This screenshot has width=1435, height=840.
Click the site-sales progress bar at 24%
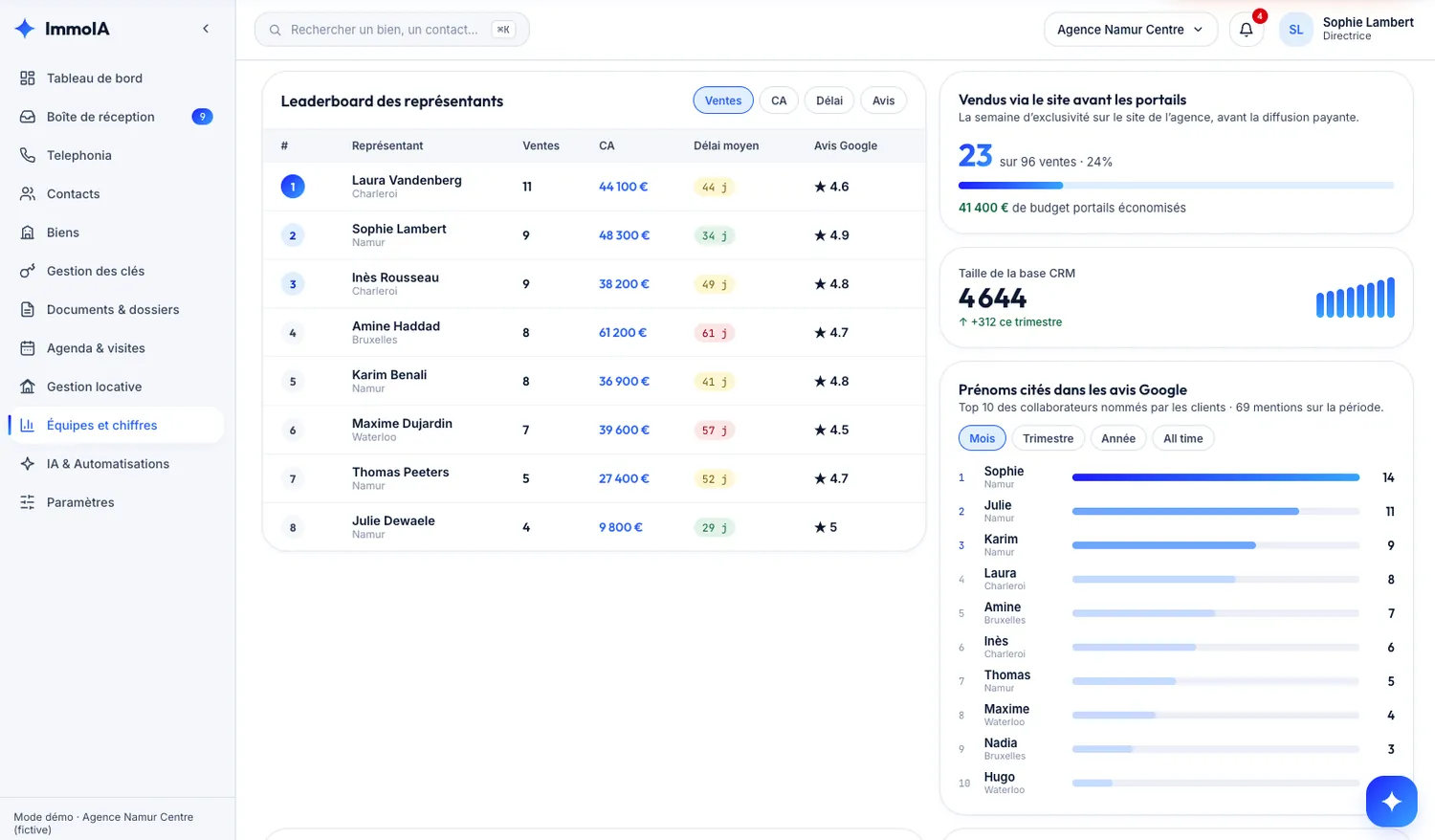[1176, 186]
